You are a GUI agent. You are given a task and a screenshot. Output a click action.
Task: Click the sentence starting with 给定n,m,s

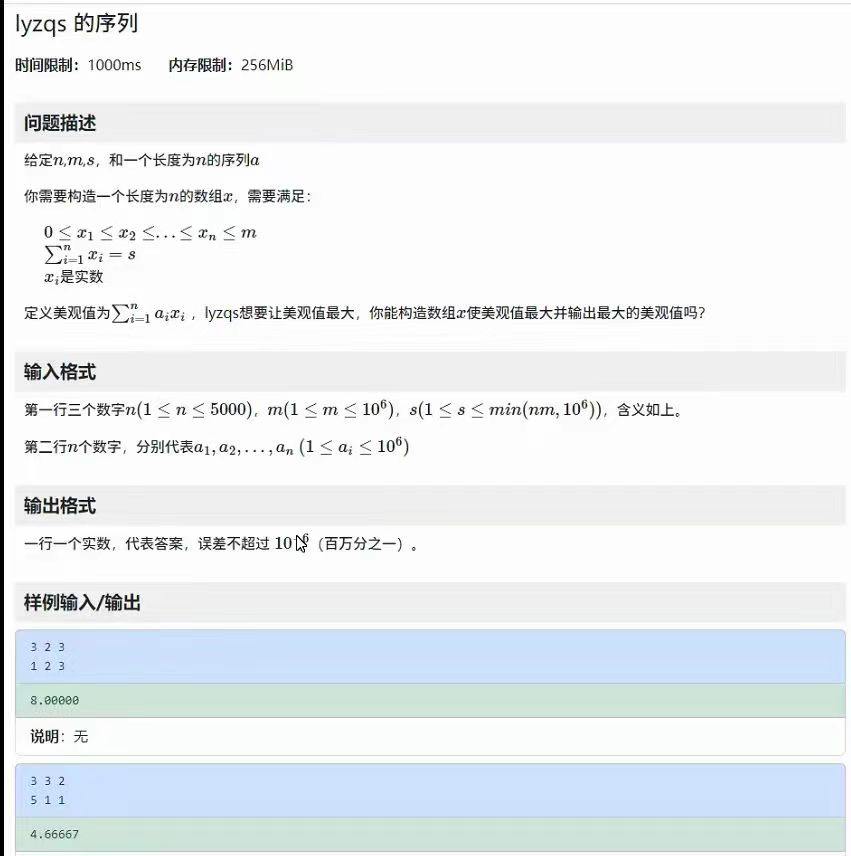coord(142,160)
